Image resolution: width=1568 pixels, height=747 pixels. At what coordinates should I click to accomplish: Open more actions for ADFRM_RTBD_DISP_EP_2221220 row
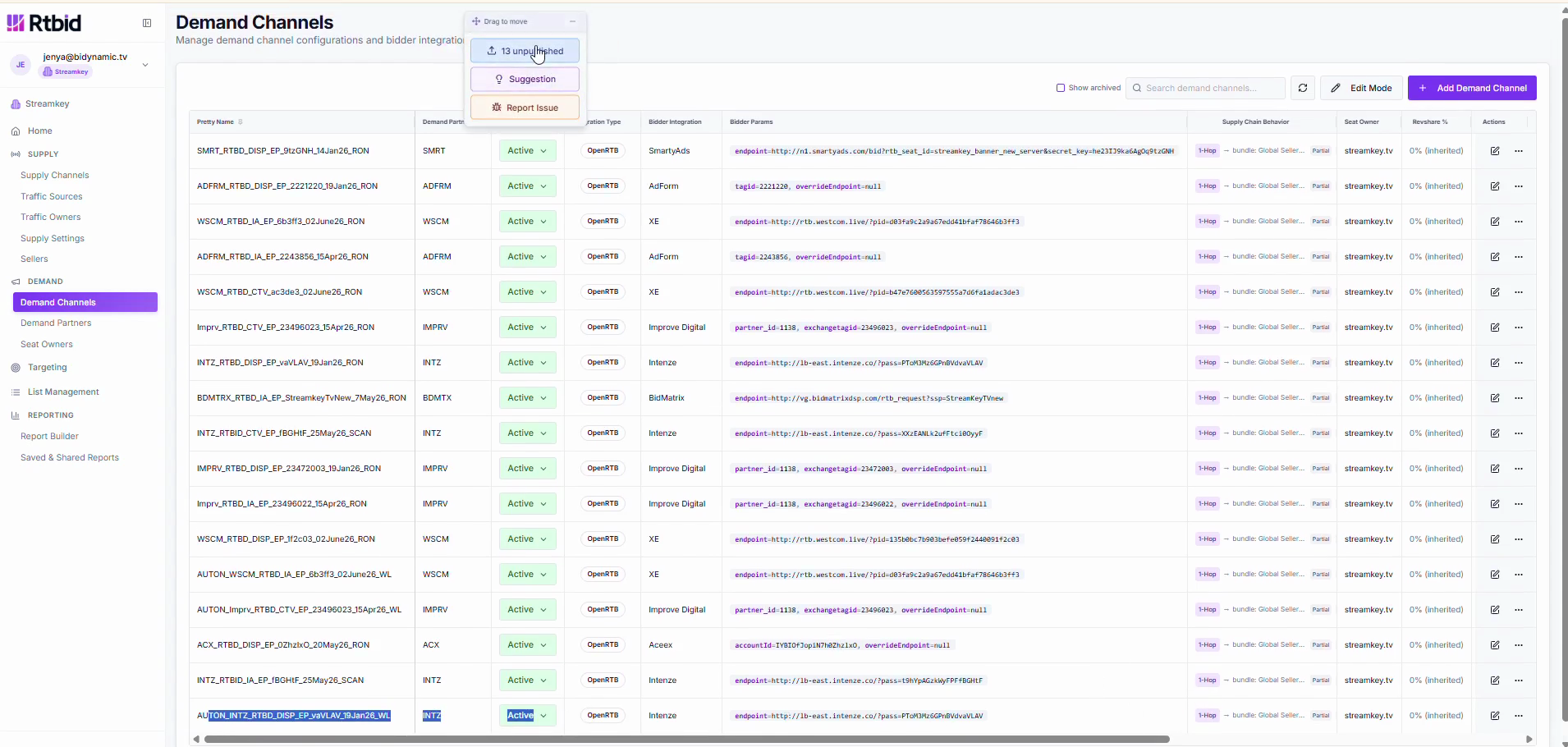pyautogui.click(x=1519, y=186)
